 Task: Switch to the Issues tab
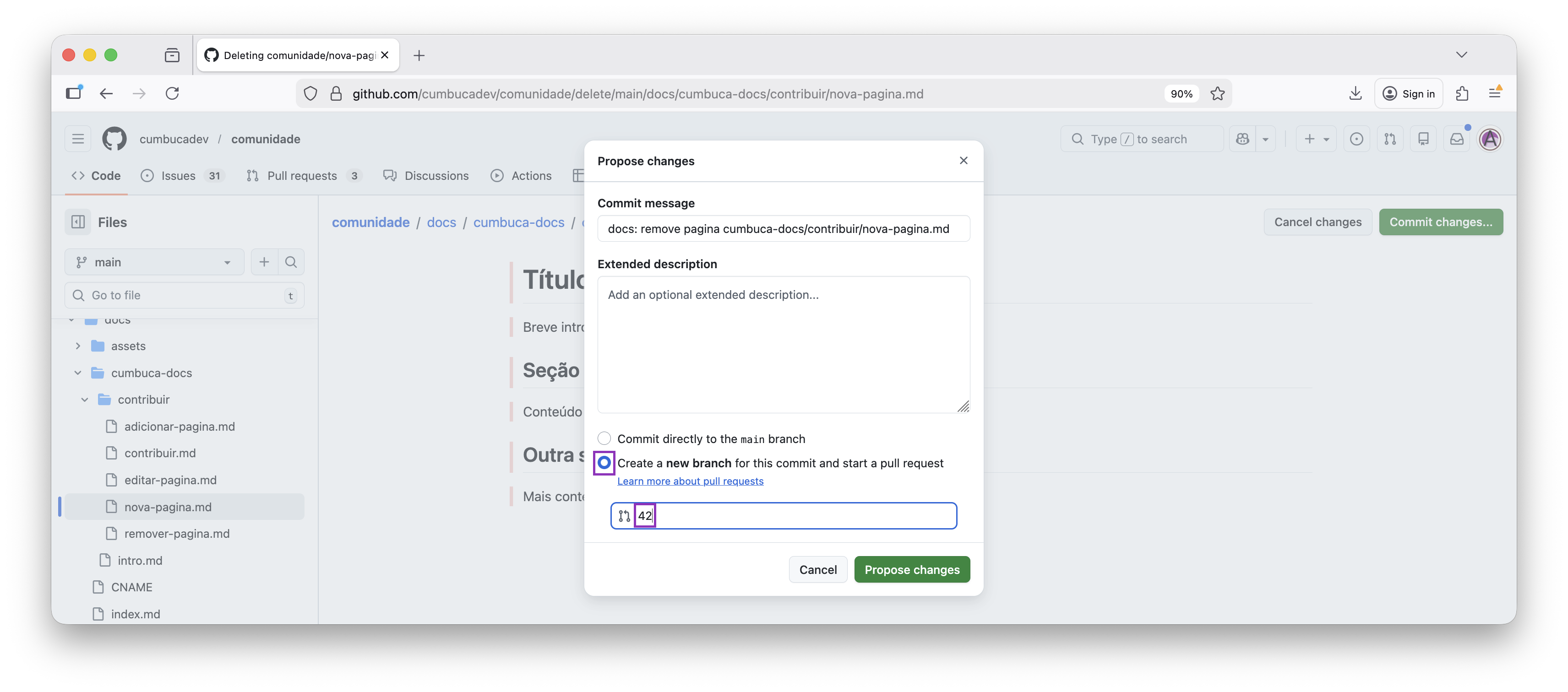click(x=183, y=176)
